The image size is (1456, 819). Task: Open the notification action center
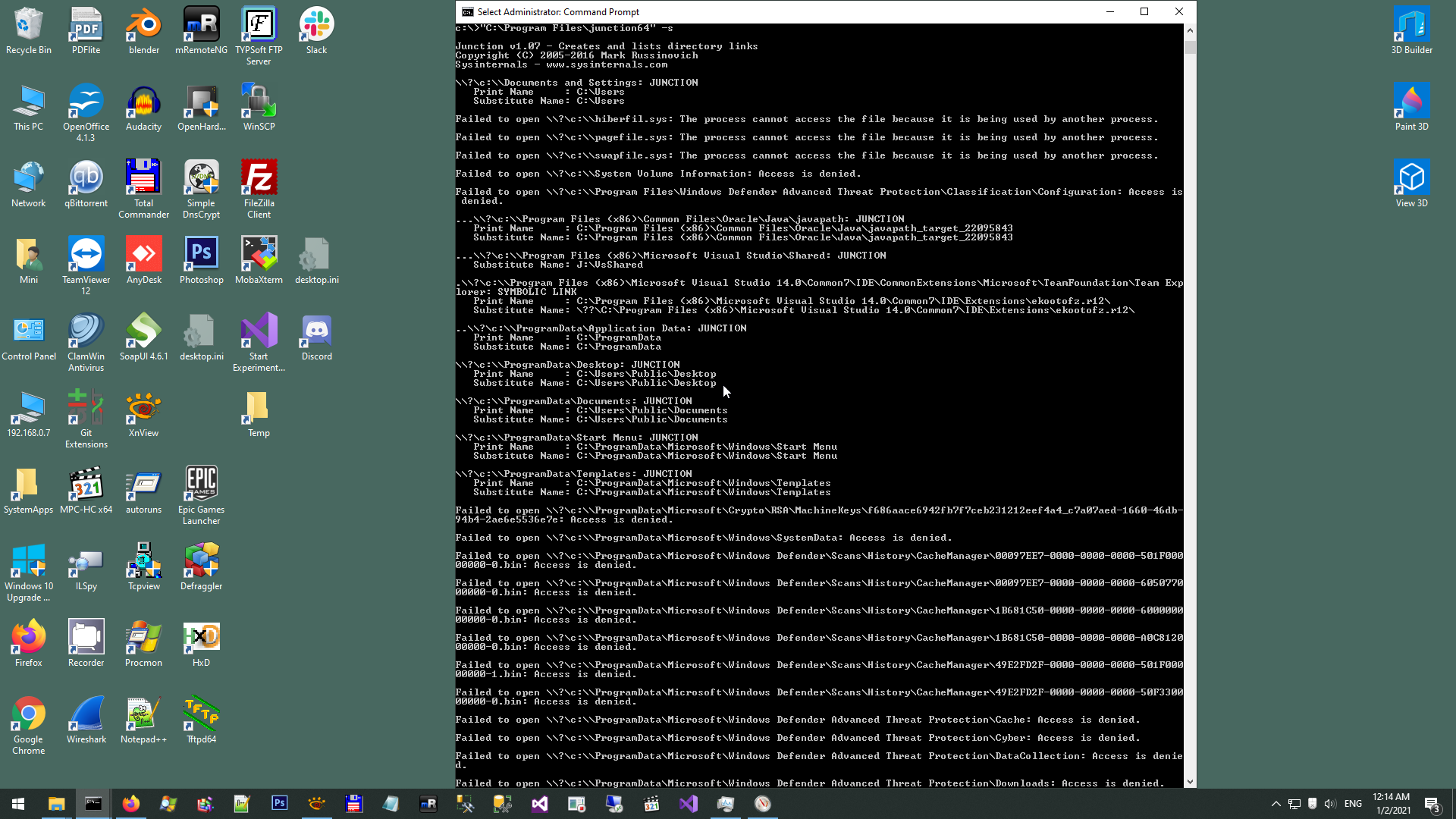pos(1432,804)
